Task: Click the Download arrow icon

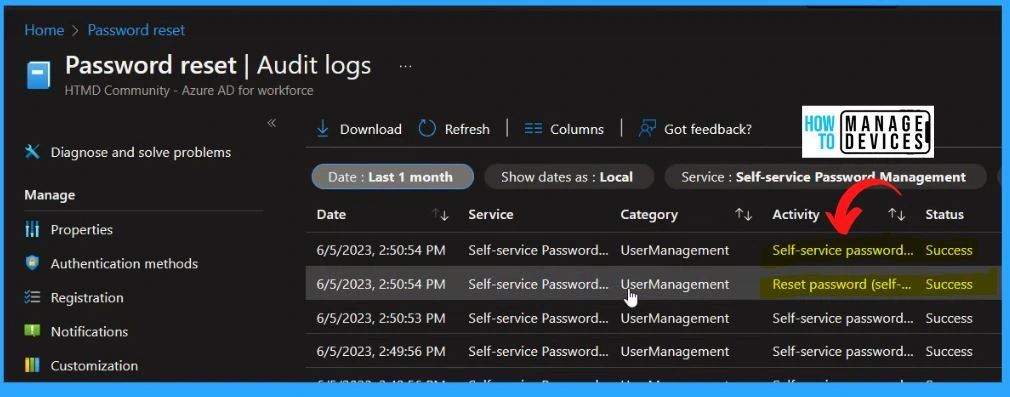Action: (323, 129)
